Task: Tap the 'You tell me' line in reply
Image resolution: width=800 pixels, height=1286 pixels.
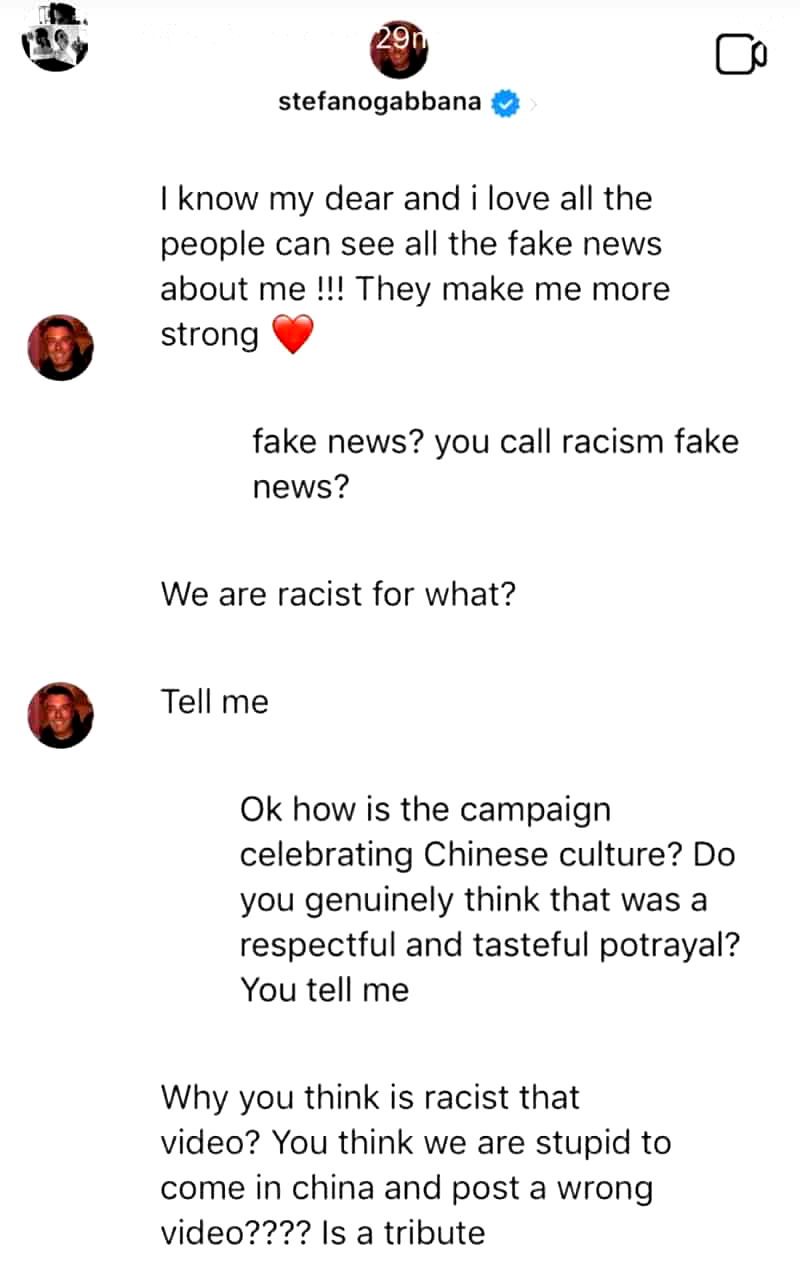Action: pyautogui.click(x=324, y=990)
